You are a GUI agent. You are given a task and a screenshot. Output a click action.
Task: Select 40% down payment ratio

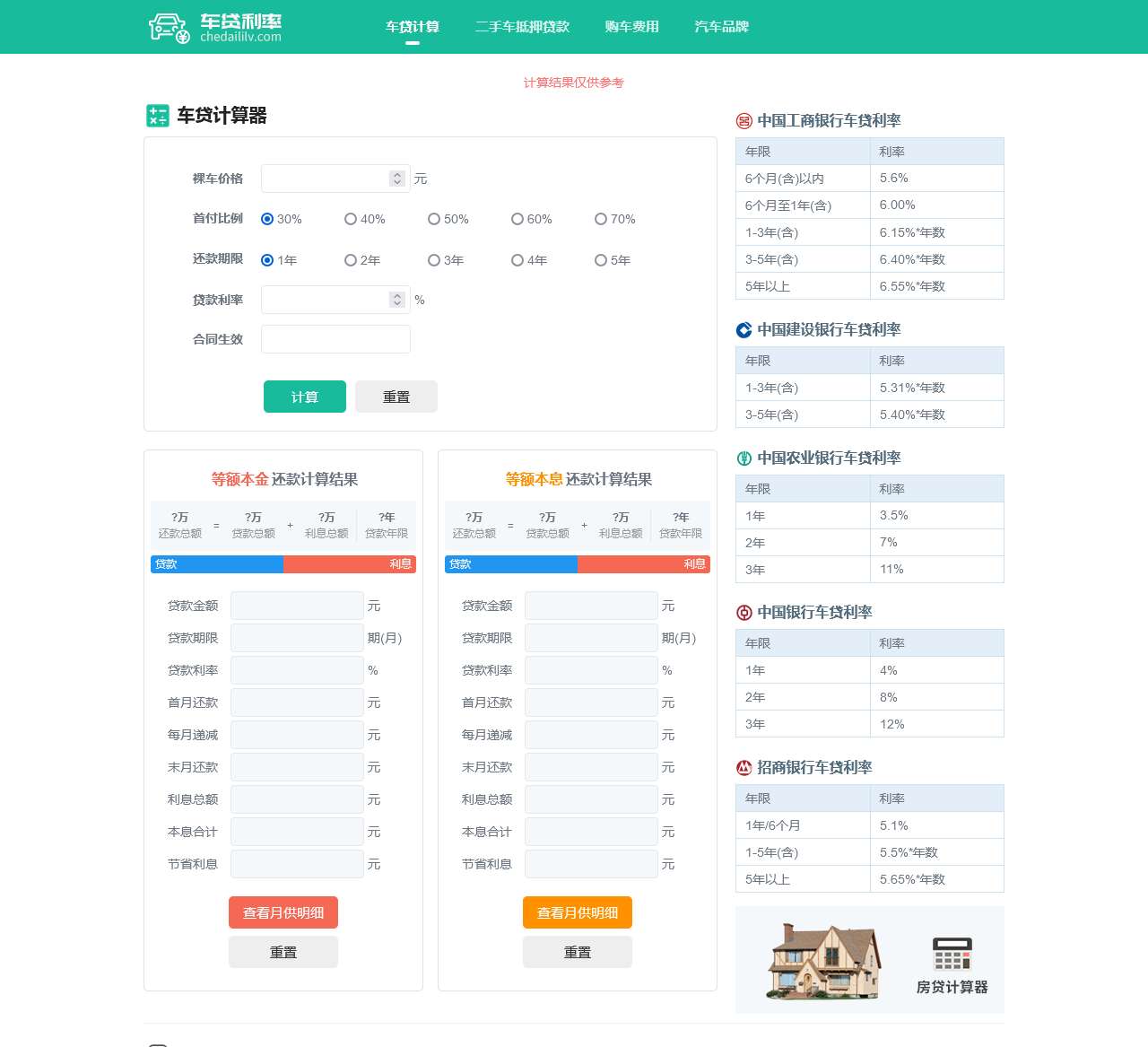click(351, 219)
